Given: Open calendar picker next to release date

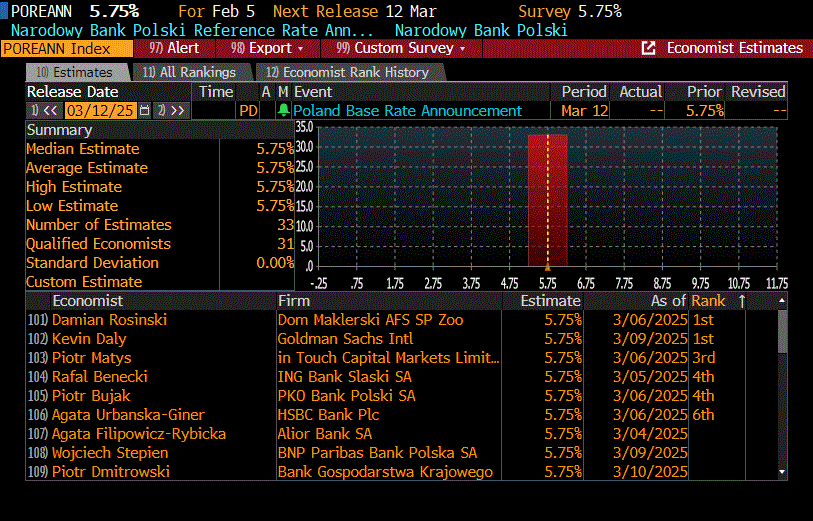Looking at the screenshot, I should click(x=145, y=110).
